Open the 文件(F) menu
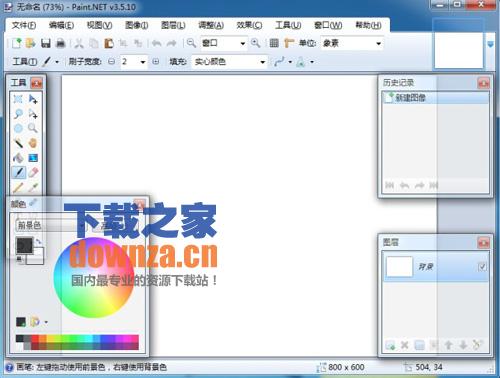500x378 pixels. pyautogui.click(x=24, y=25)
